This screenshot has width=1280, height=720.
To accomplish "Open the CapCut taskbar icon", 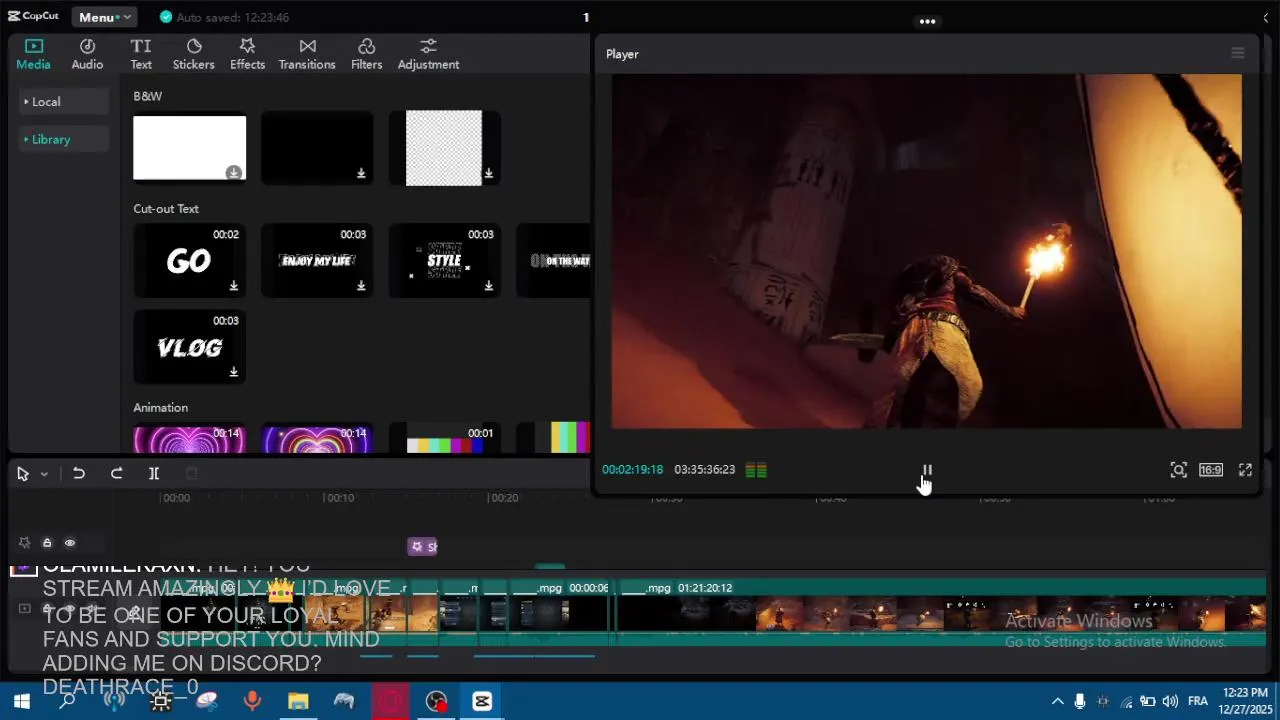I will pos(482,701).
